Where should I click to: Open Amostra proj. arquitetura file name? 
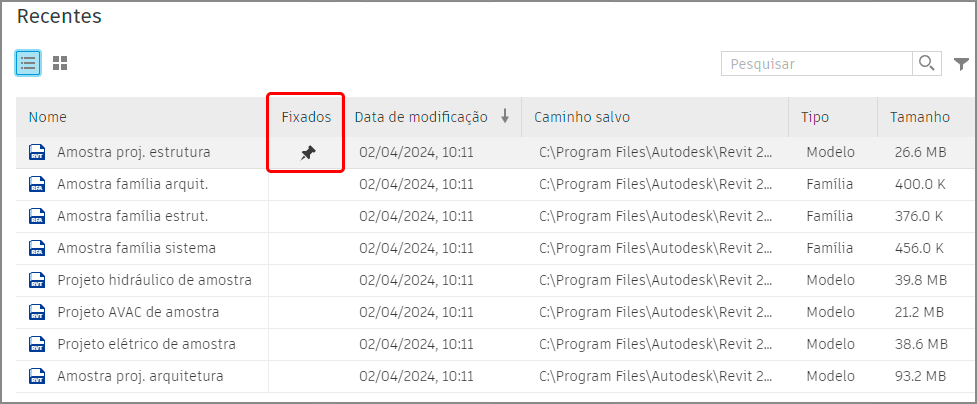[140, 377]
